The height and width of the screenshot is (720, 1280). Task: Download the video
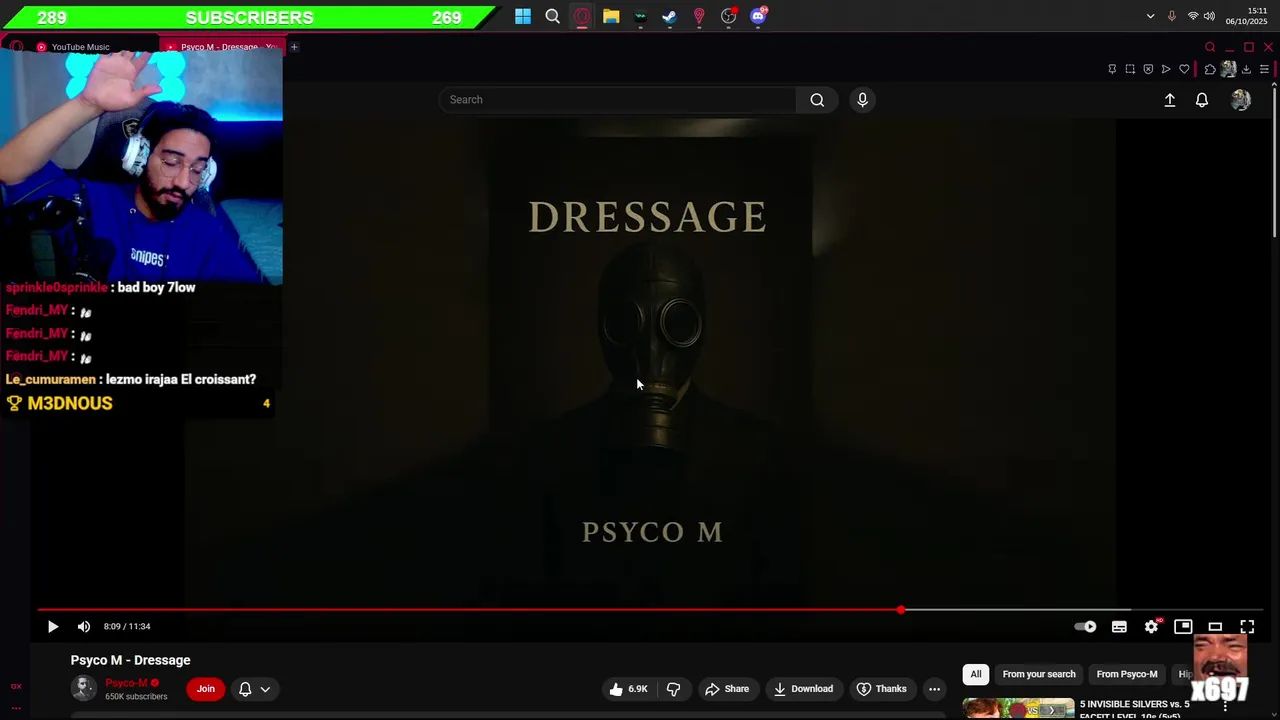803,689
